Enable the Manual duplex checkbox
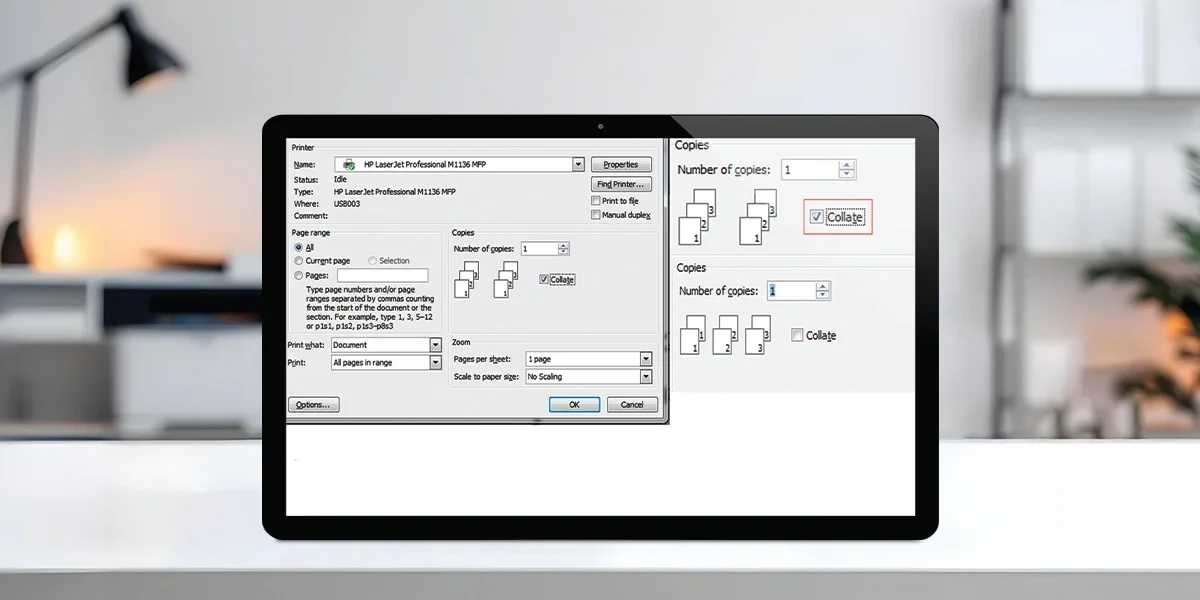 596,215
